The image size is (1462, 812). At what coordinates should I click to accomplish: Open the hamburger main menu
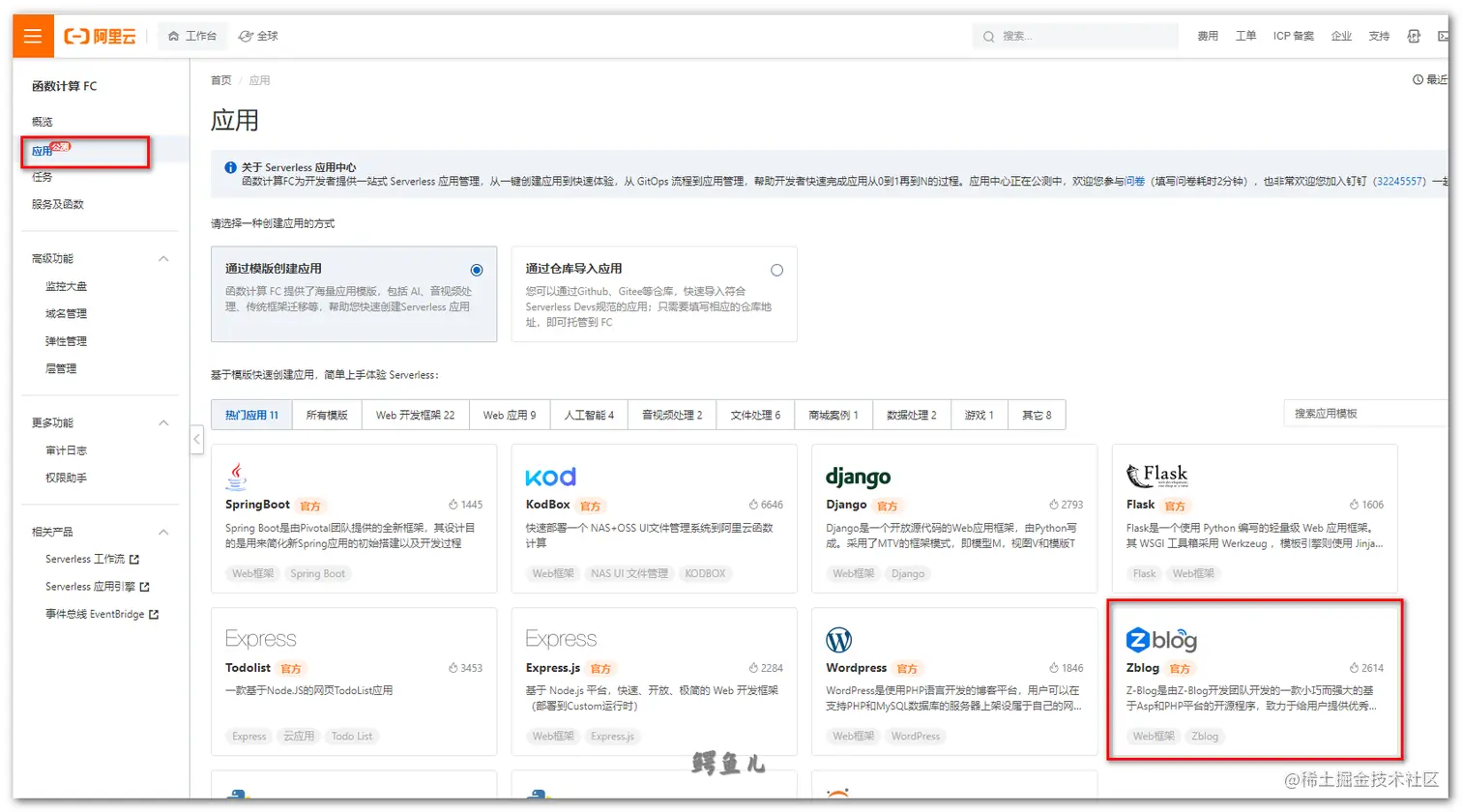[x=33, y=36]
